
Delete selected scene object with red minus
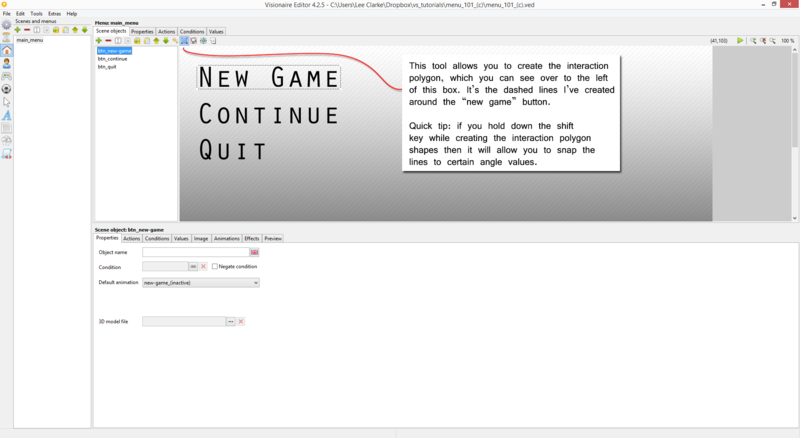pyautogui.click(x=108, y=41)
